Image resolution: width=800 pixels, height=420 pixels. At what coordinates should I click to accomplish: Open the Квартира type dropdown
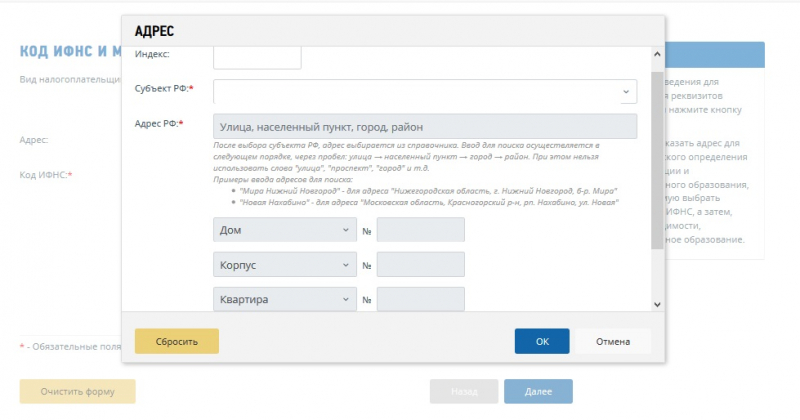point(284,299)
